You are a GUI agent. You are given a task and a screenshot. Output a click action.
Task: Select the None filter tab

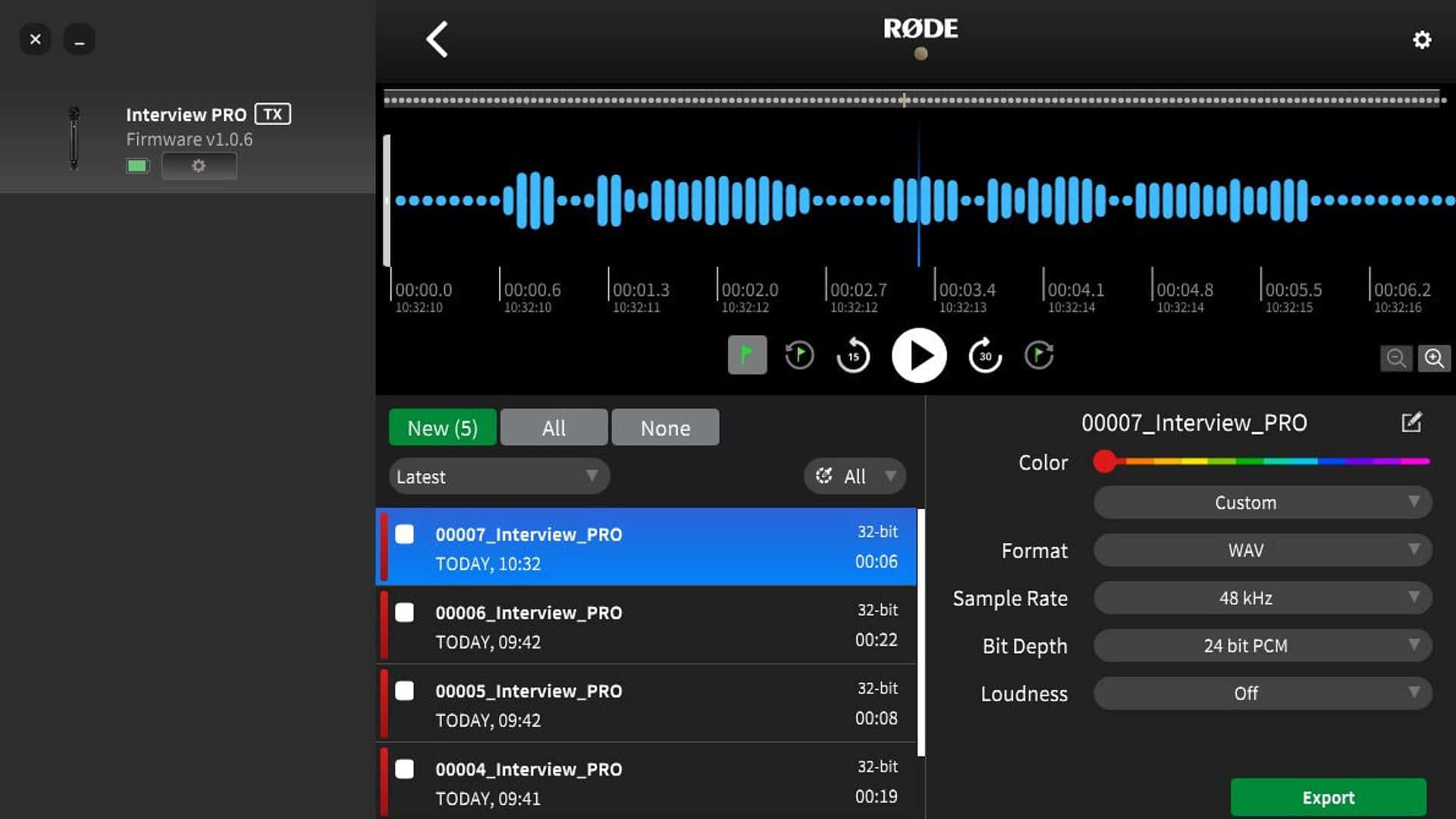tap(665, 428)
